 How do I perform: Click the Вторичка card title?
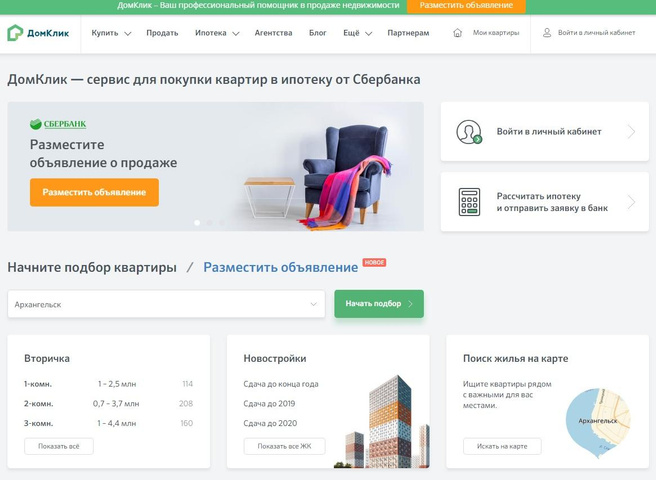coord(47,359)
